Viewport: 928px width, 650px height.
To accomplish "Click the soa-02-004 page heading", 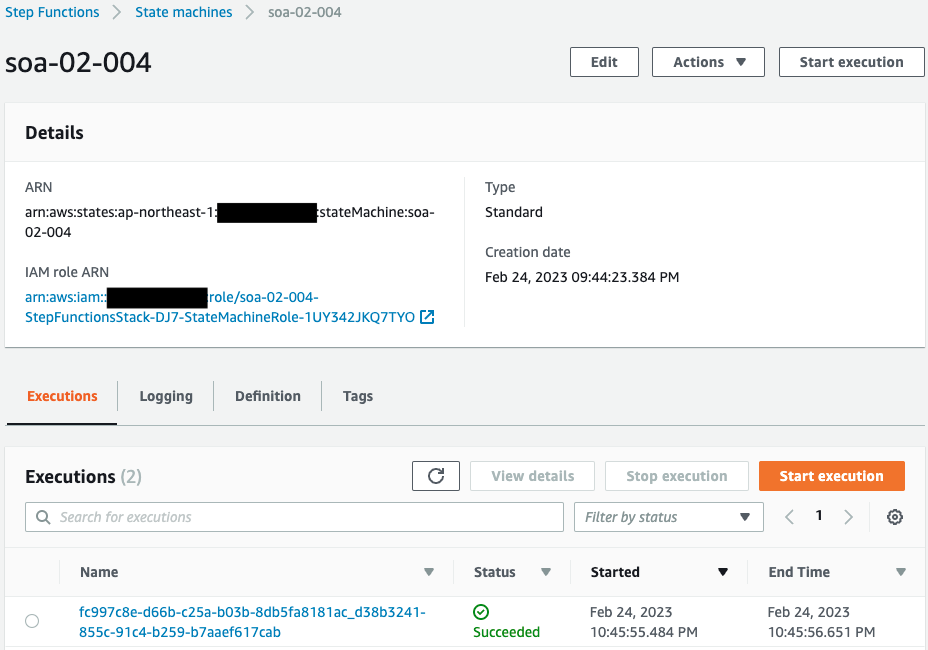I will point(78,62).
